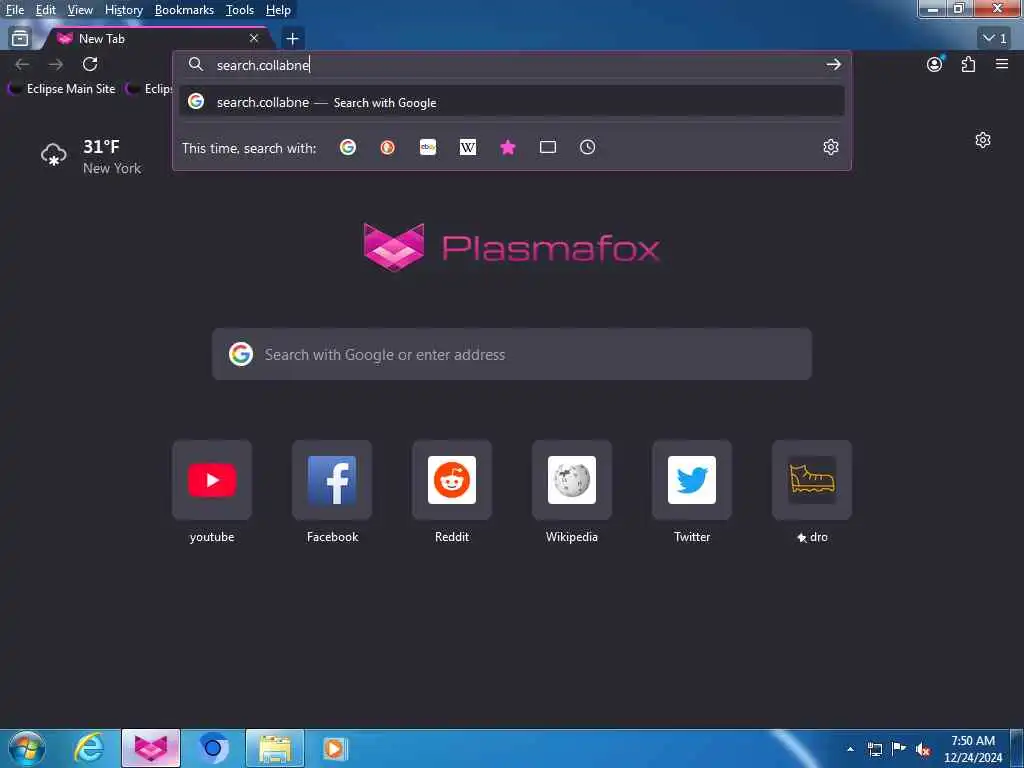The width and height of the screenshot is (1024, 768).
Task: Open the Bookmarks menu
Action: coord(184,10)
